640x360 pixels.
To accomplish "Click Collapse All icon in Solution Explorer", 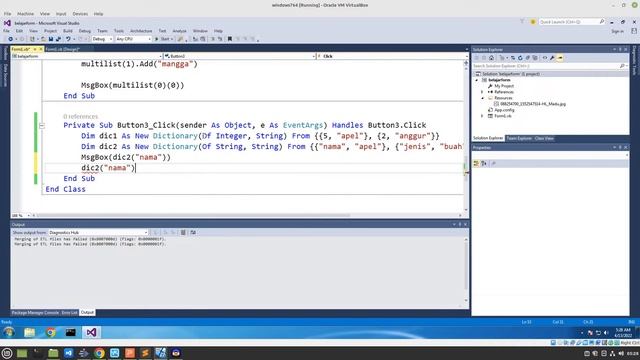I will point(527,58).
